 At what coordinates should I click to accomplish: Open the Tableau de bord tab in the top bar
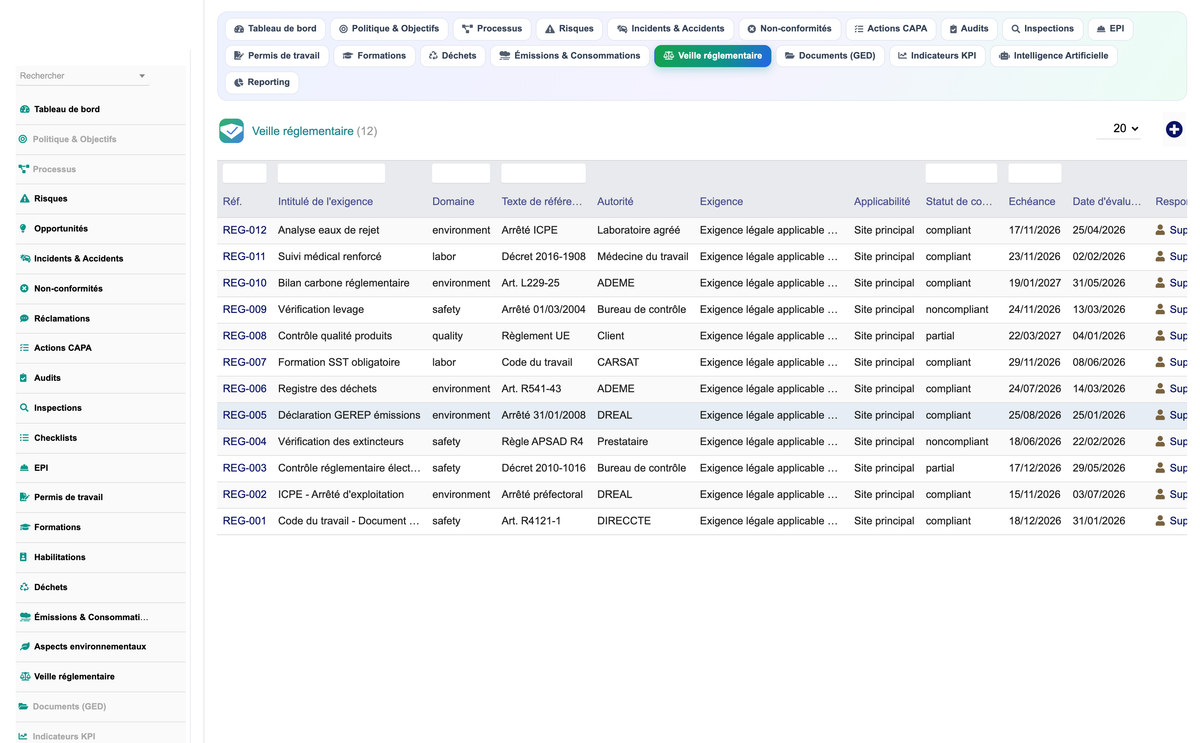point(275,29)
